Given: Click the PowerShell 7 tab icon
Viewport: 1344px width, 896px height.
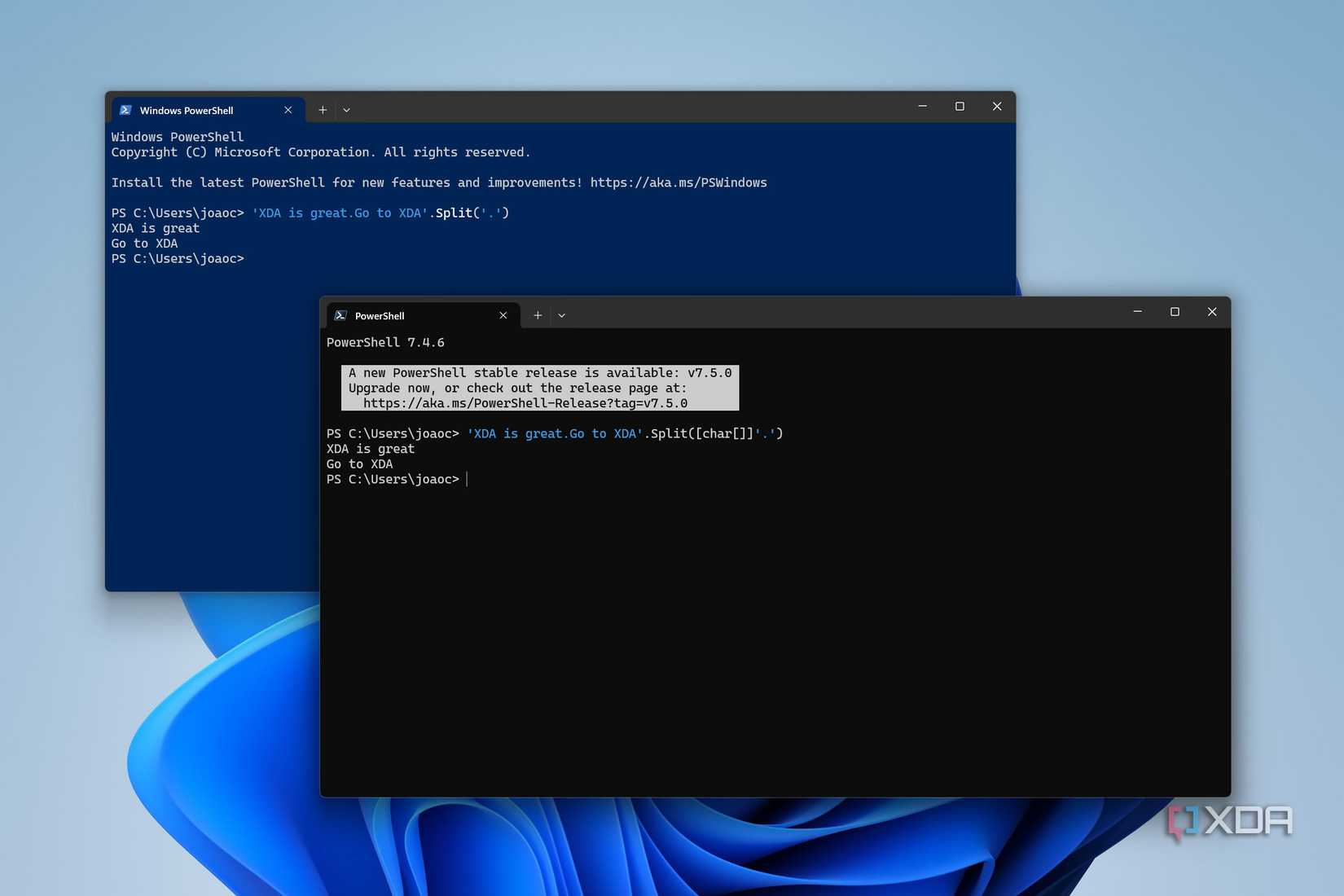Looking at the screenshot, I should (x=341, y=315).
